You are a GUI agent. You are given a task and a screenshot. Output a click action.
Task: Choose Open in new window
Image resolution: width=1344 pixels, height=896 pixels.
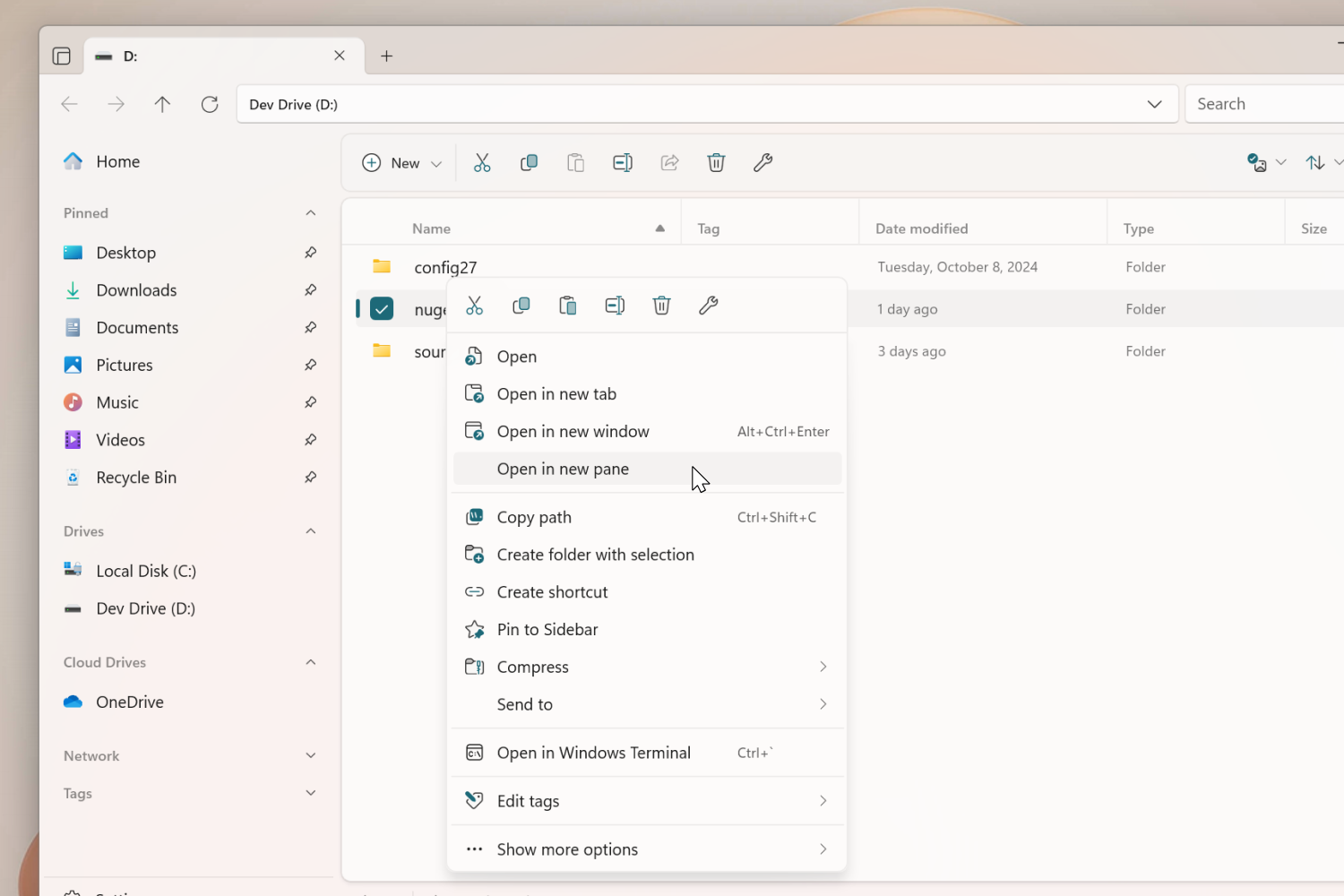(x=647, y=432)
